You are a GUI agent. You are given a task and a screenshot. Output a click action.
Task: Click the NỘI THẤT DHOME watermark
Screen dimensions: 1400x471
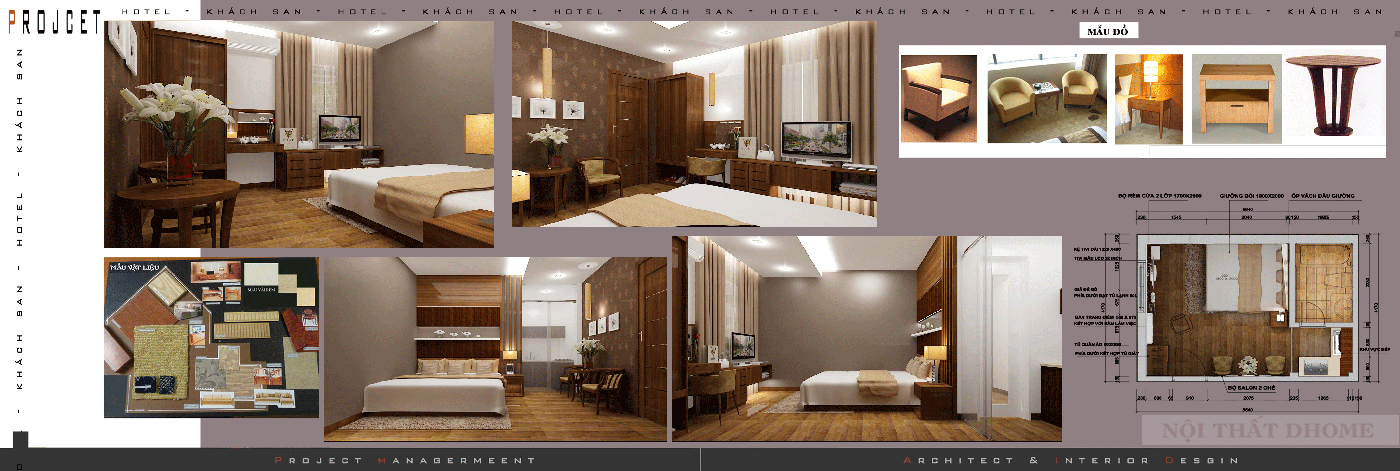(1267, 431)
